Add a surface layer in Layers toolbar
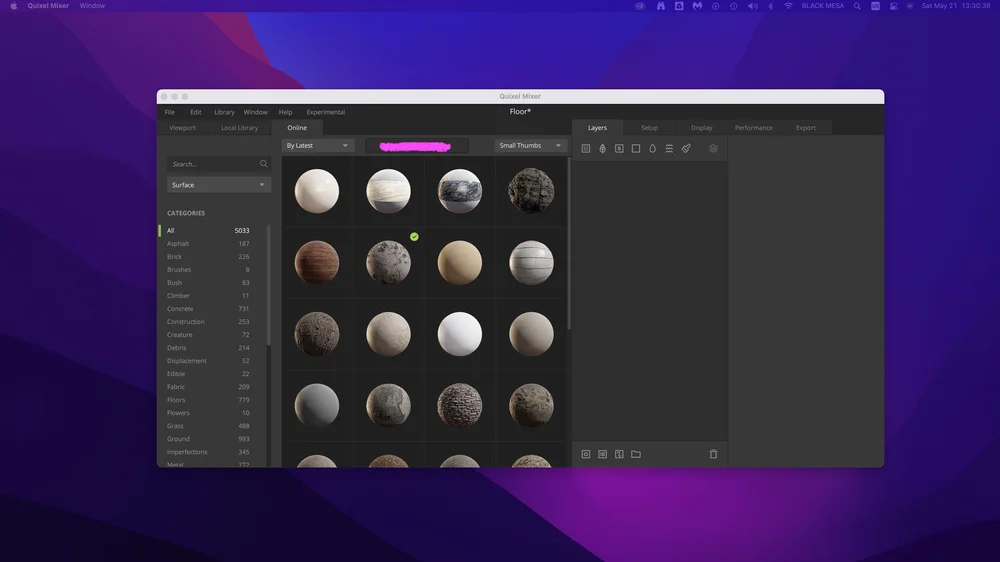 pos(585,149)
